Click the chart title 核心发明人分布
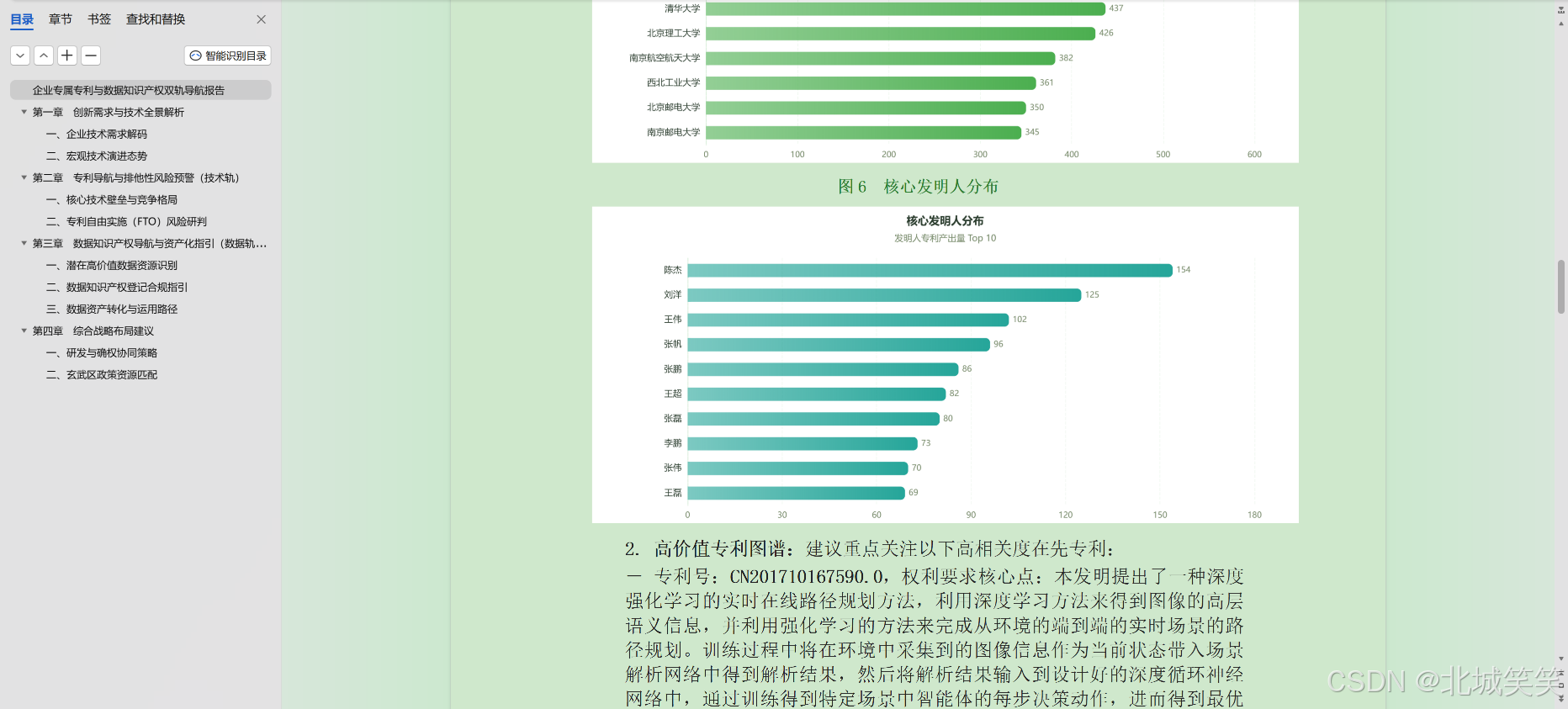 945,220
